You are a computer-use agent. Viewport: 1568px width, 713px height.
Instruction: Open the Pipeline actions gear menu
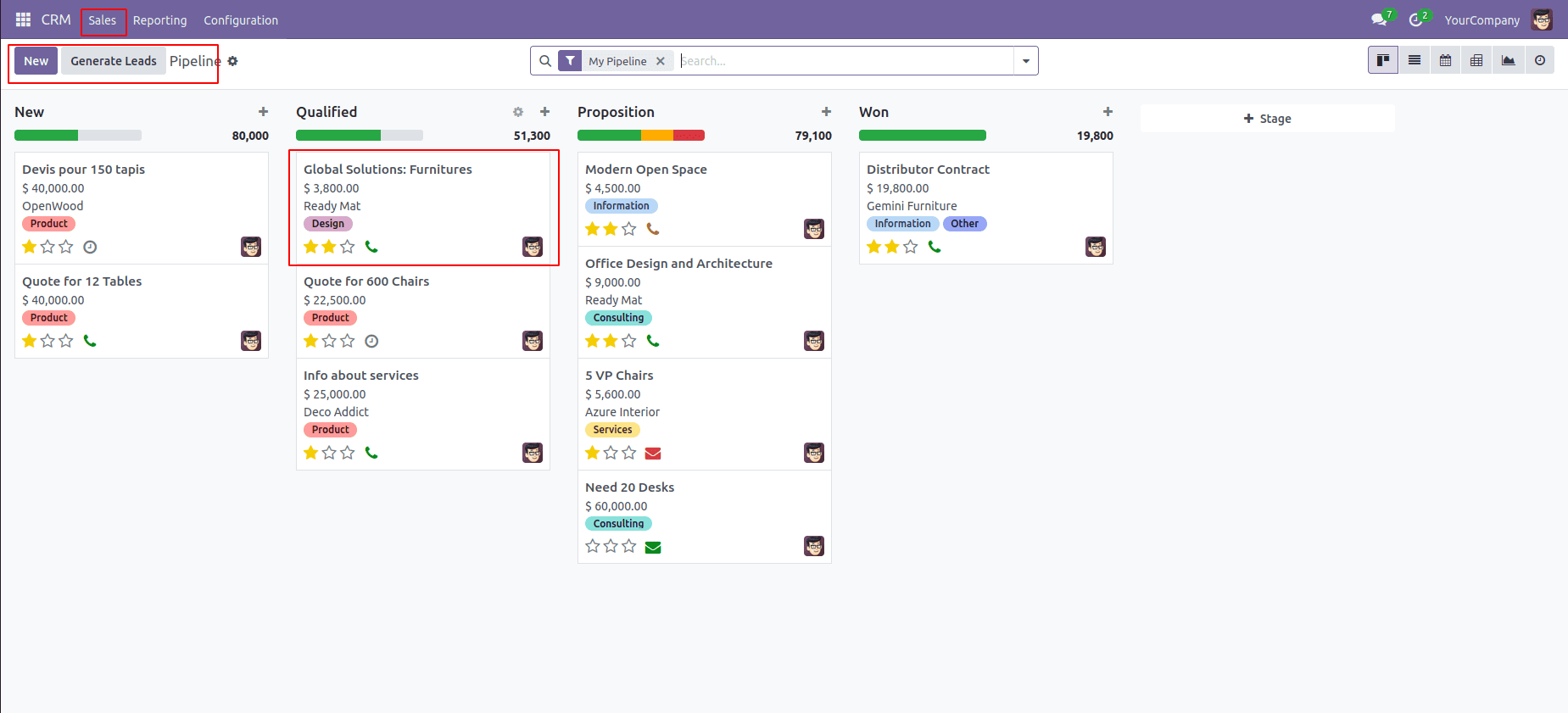click(232, 61)
